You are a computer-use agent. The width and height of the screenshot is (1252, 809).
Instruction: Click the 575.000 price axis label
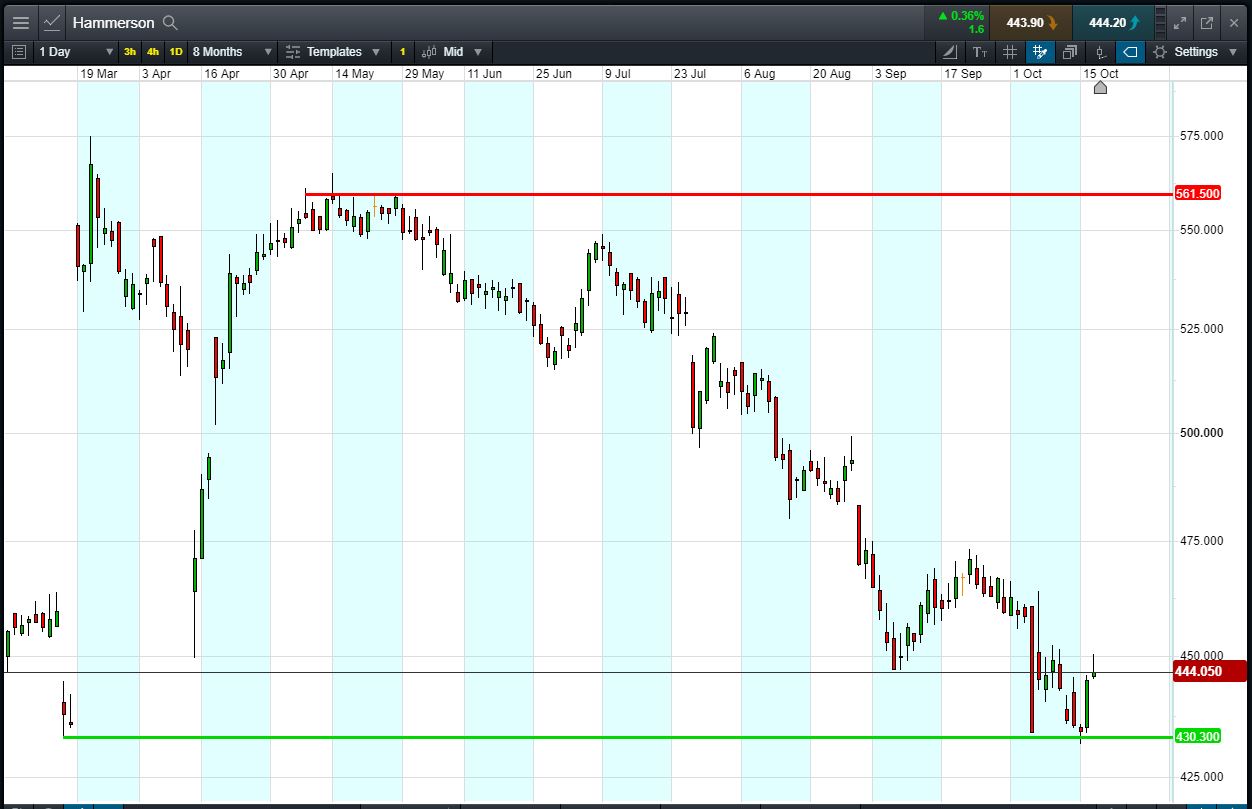[1200, 136]
